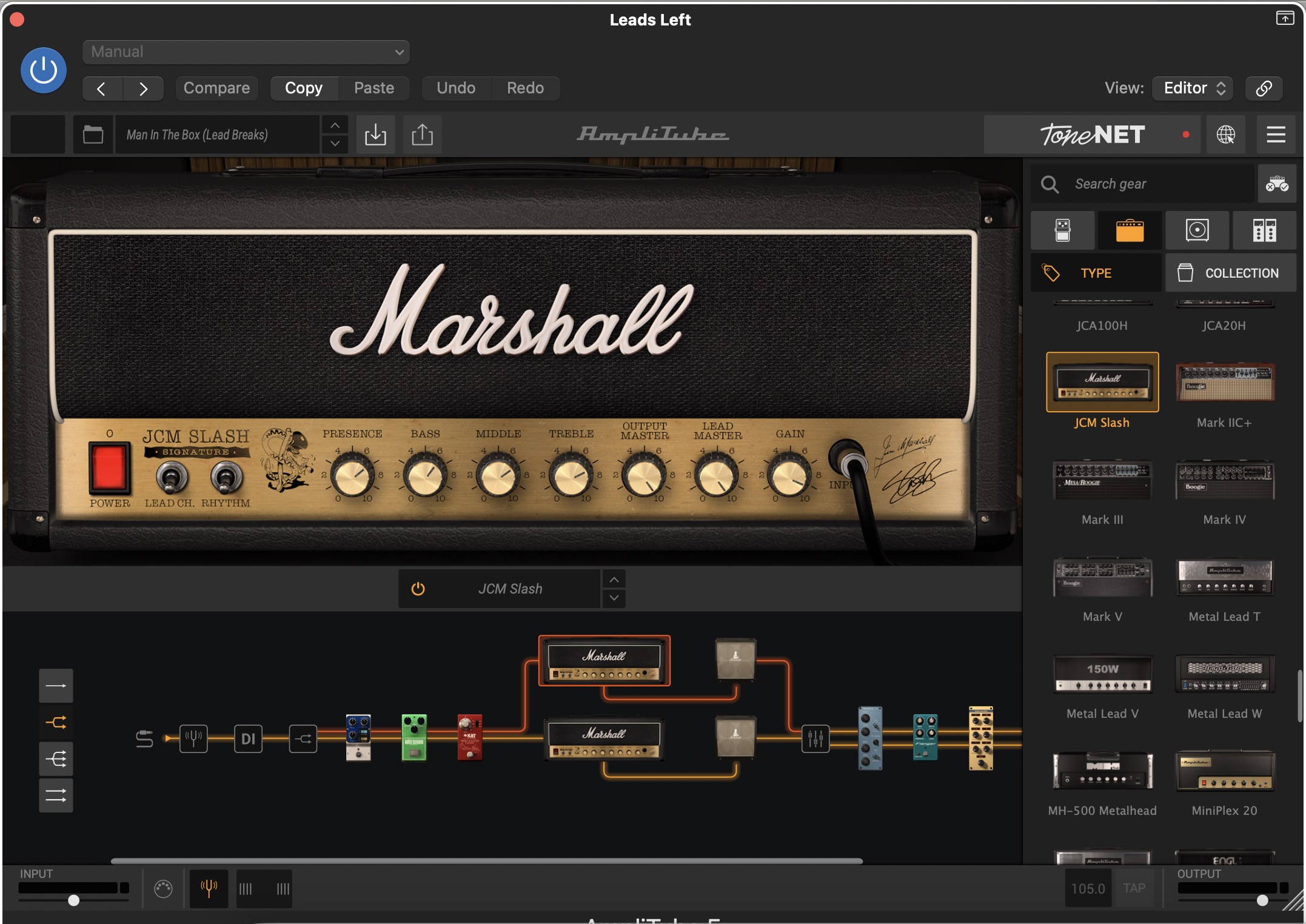Click the Undo button
This screenshot has width=1306, height=924.
[456, 89]
